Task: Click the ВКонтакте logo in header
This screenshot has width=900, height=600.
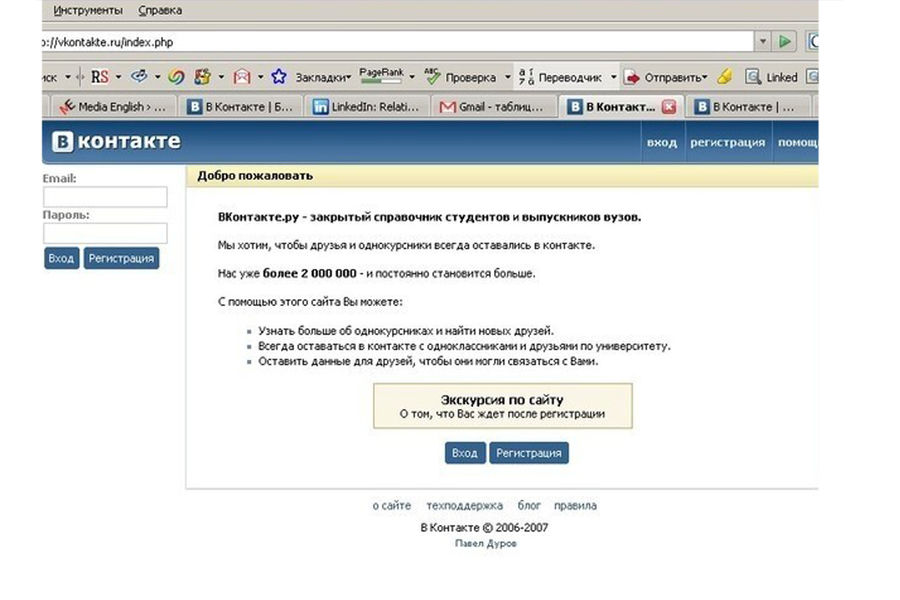Action: 116,141
